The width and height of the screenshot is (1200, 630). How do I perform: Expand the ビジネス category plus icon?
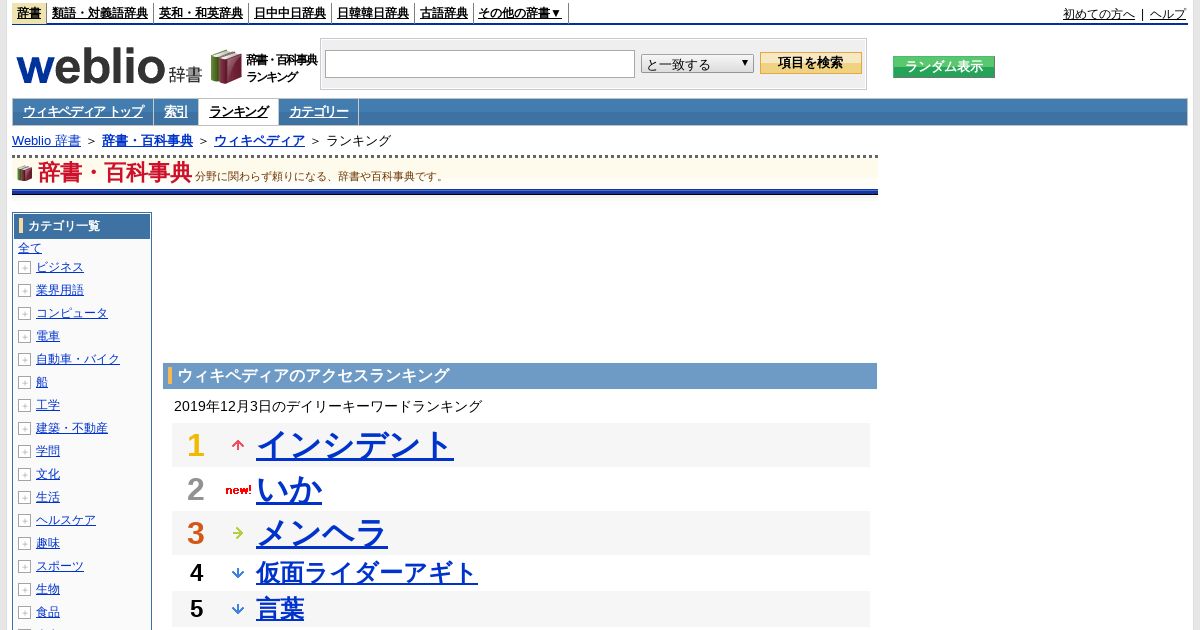24,268
